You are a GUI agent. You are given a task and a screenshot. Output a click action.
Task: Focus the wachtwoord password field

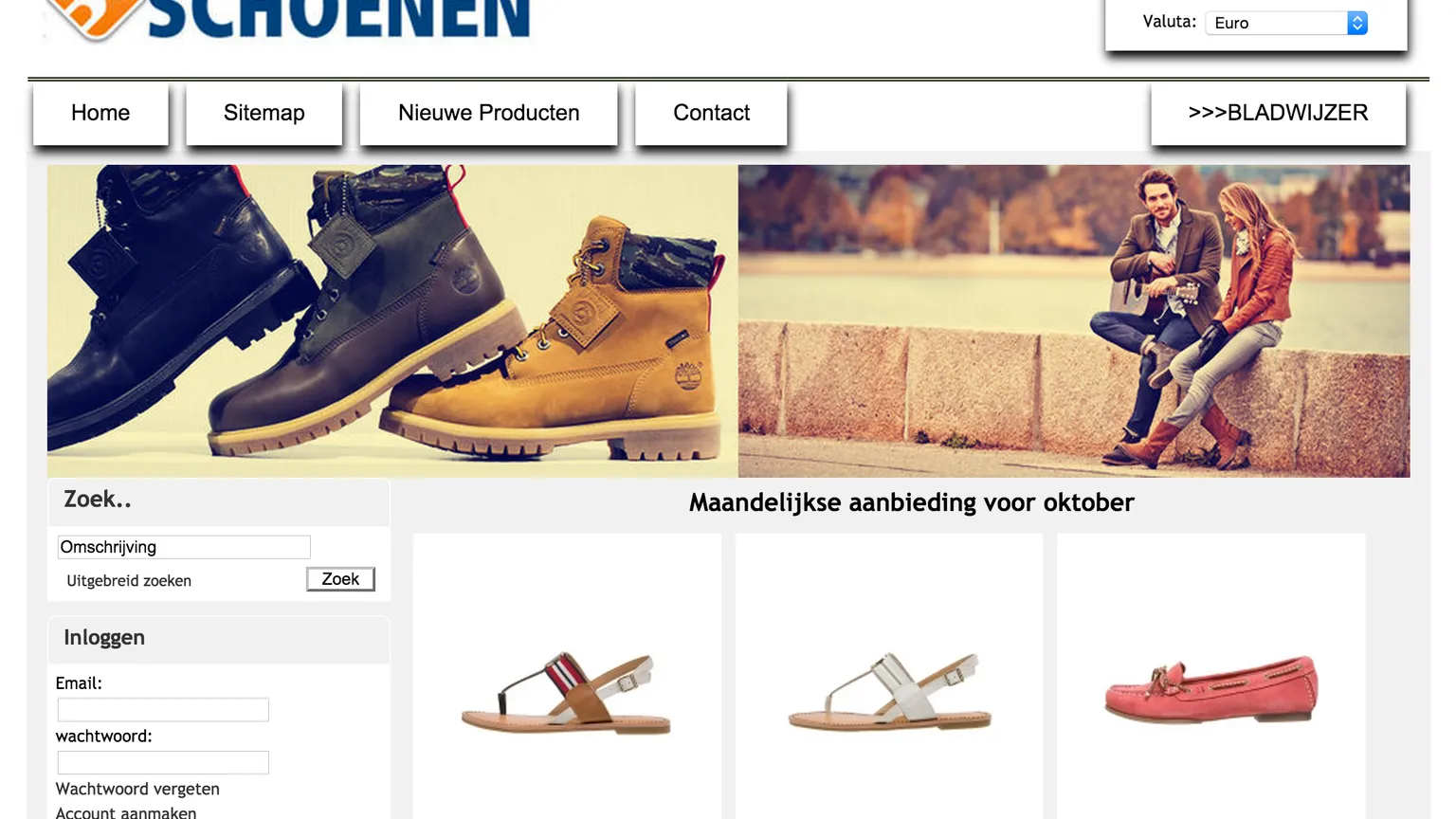163,763
